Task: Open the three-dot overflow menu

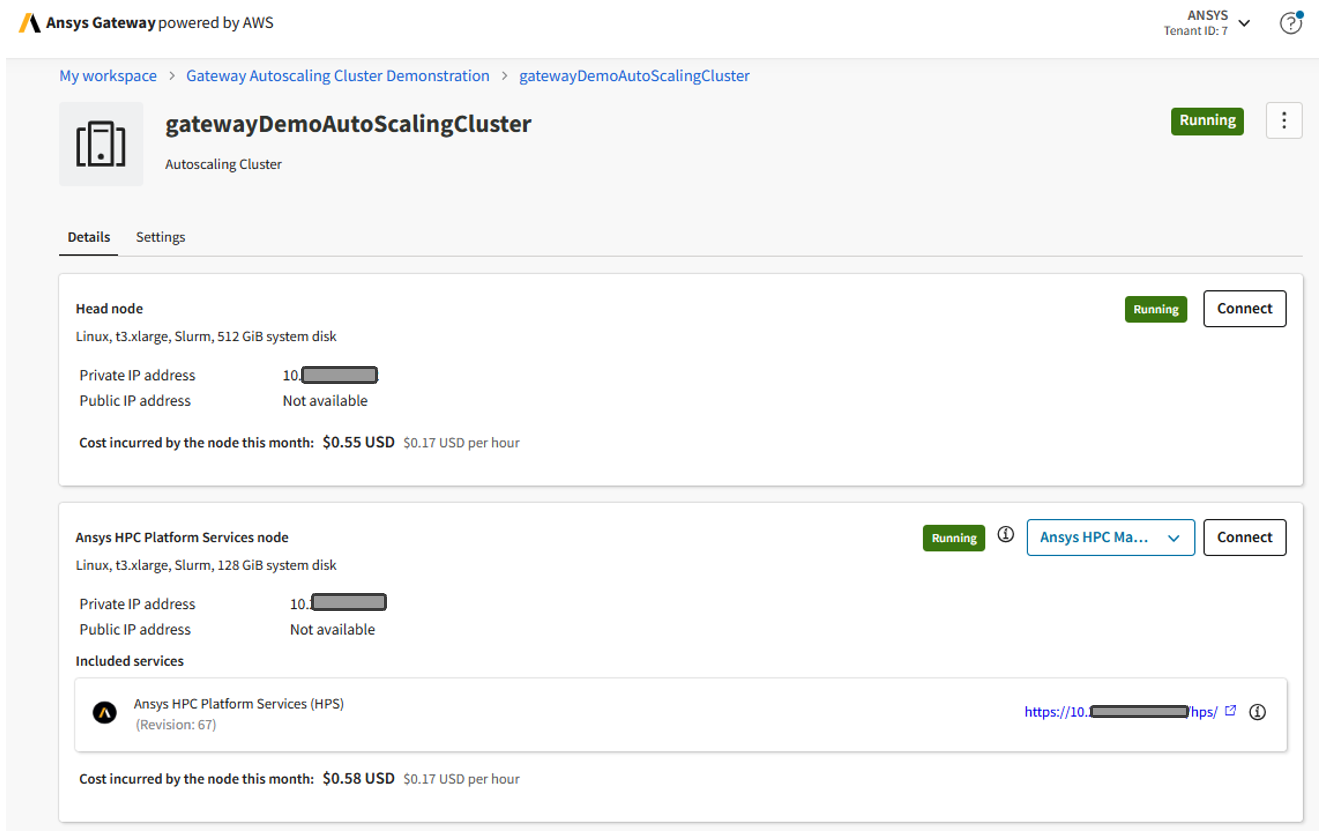Action: click(1284, 120)
